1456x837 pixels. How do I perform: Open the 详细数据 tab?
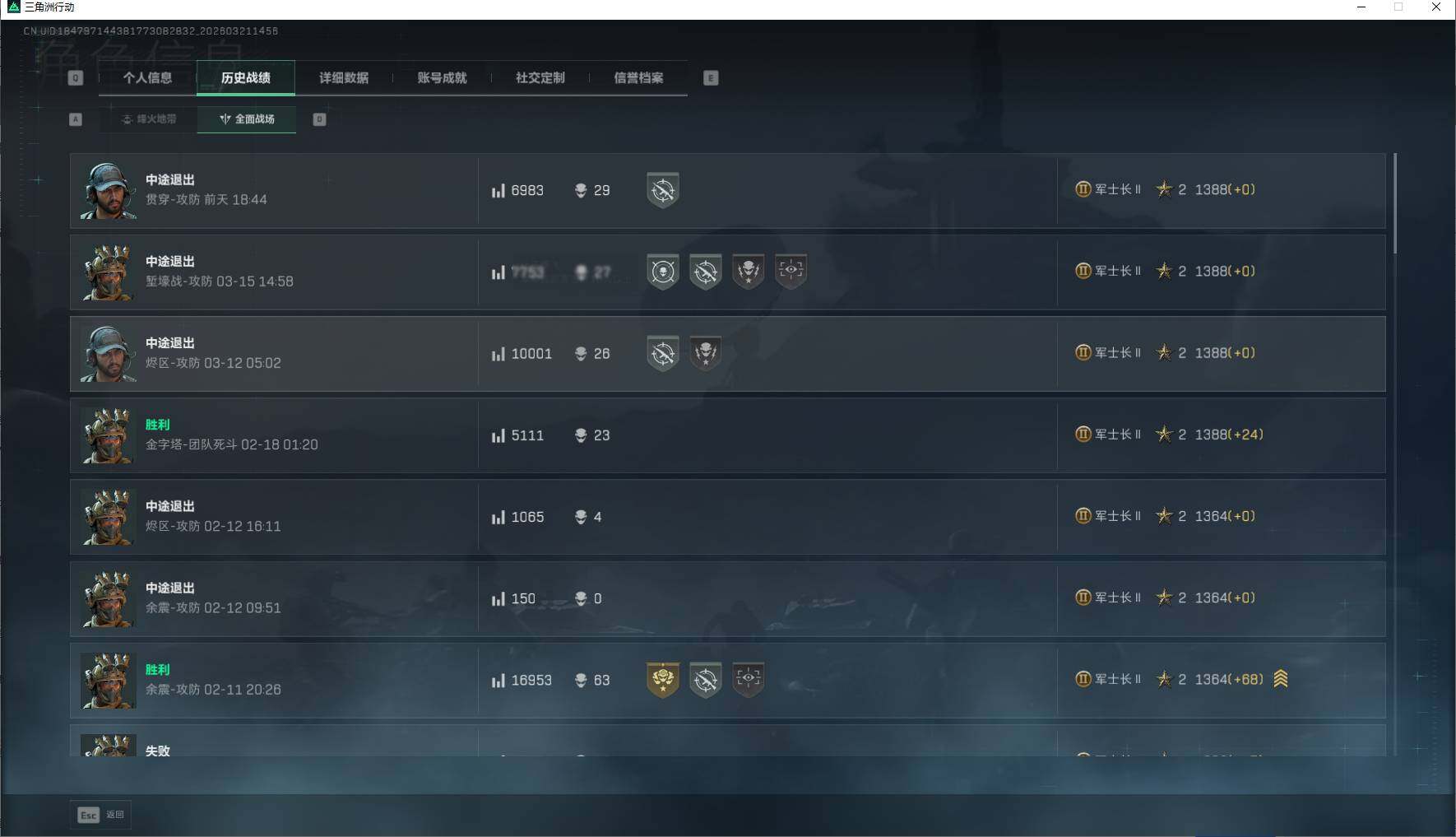coord(344,78)
